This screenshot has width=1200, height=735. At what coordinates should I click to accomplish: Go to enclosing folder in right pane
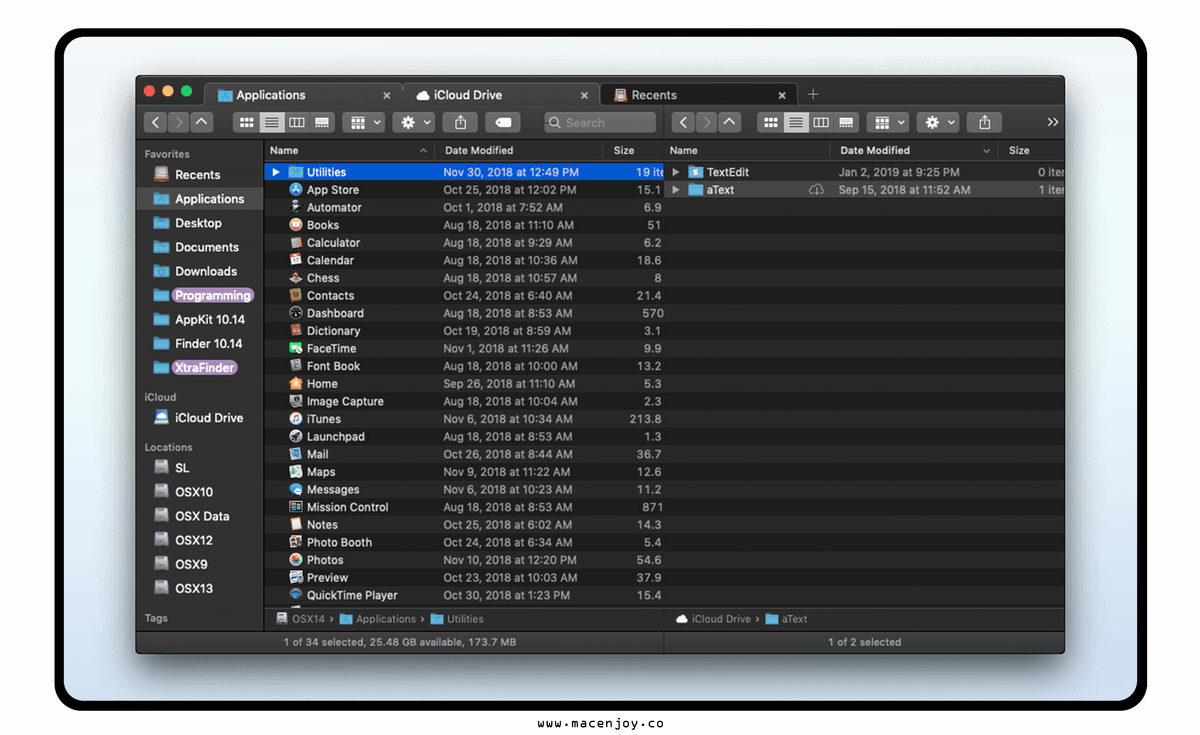[730, 122]
